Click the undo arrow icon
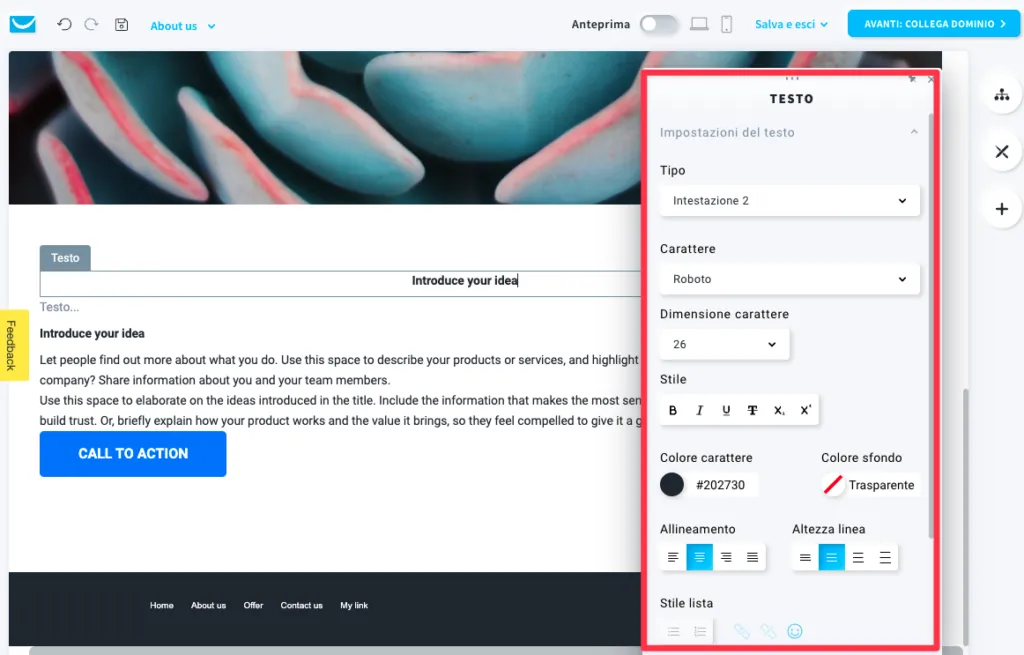Screen dimensions: 1024x655 coord(64,25)
